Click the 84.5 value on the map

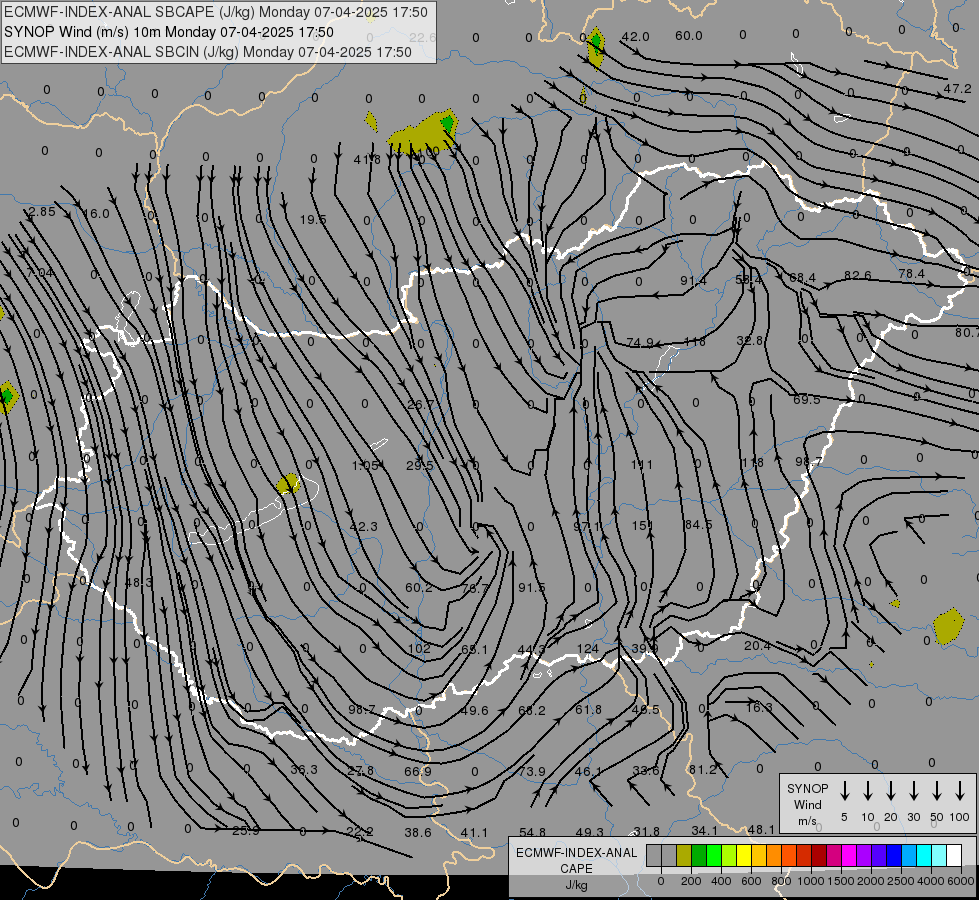pyautogui.click(x=698, y=524)
